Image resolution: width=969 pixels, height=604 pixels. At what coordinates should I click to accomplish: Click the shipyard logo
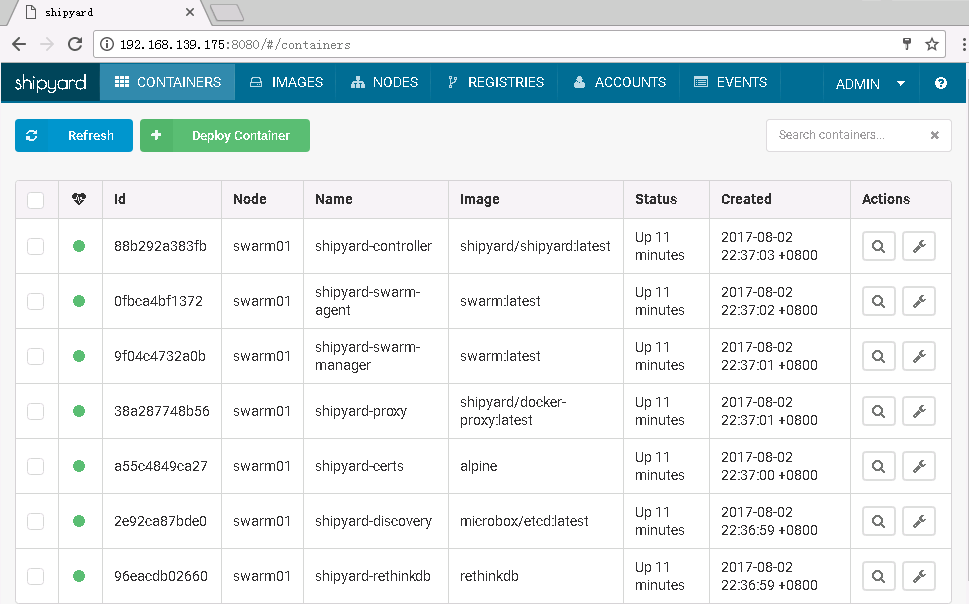pyautogui.click(x=50, y=83)
